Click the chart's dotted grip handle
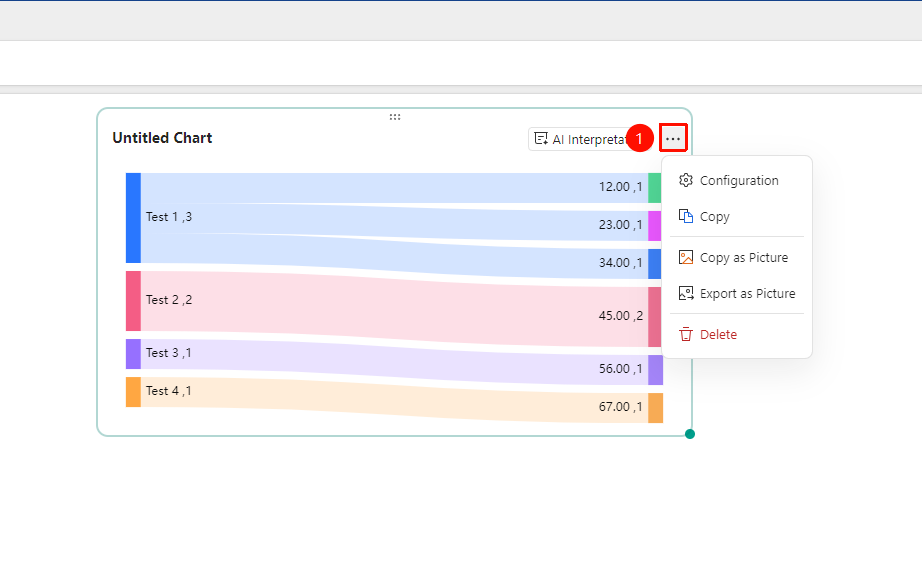 395,117
